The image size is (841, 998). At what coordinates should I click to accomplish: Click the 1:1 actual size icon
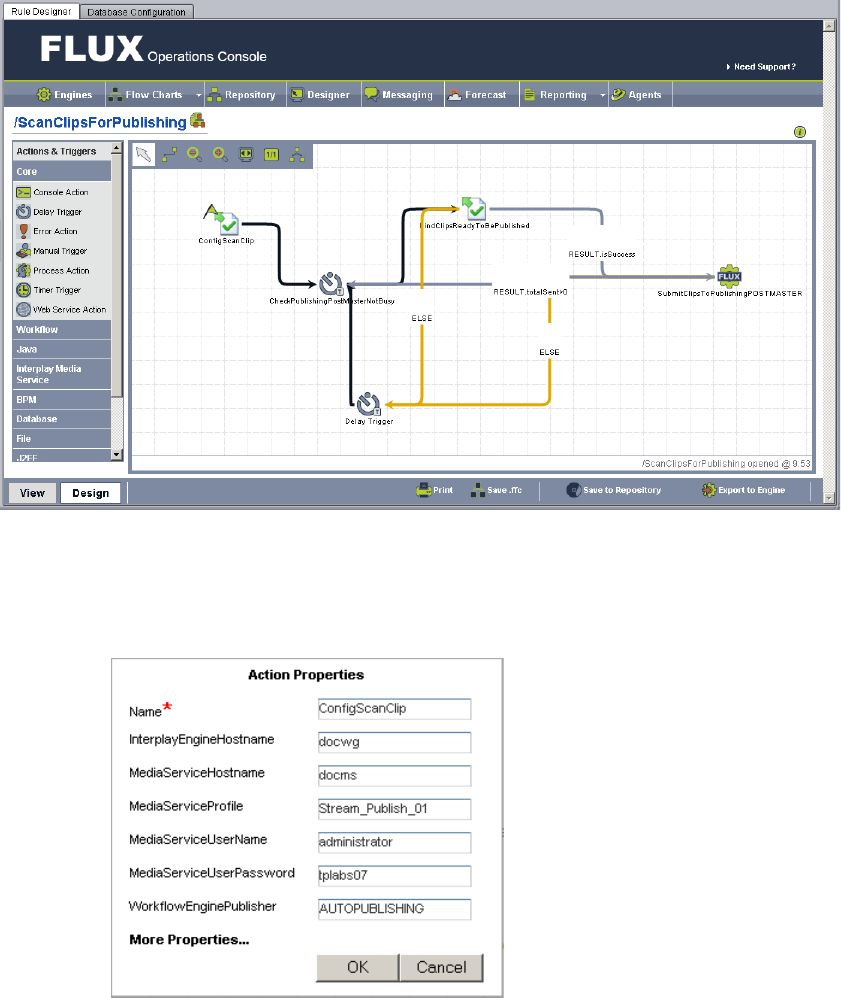(x=271, y=155)
